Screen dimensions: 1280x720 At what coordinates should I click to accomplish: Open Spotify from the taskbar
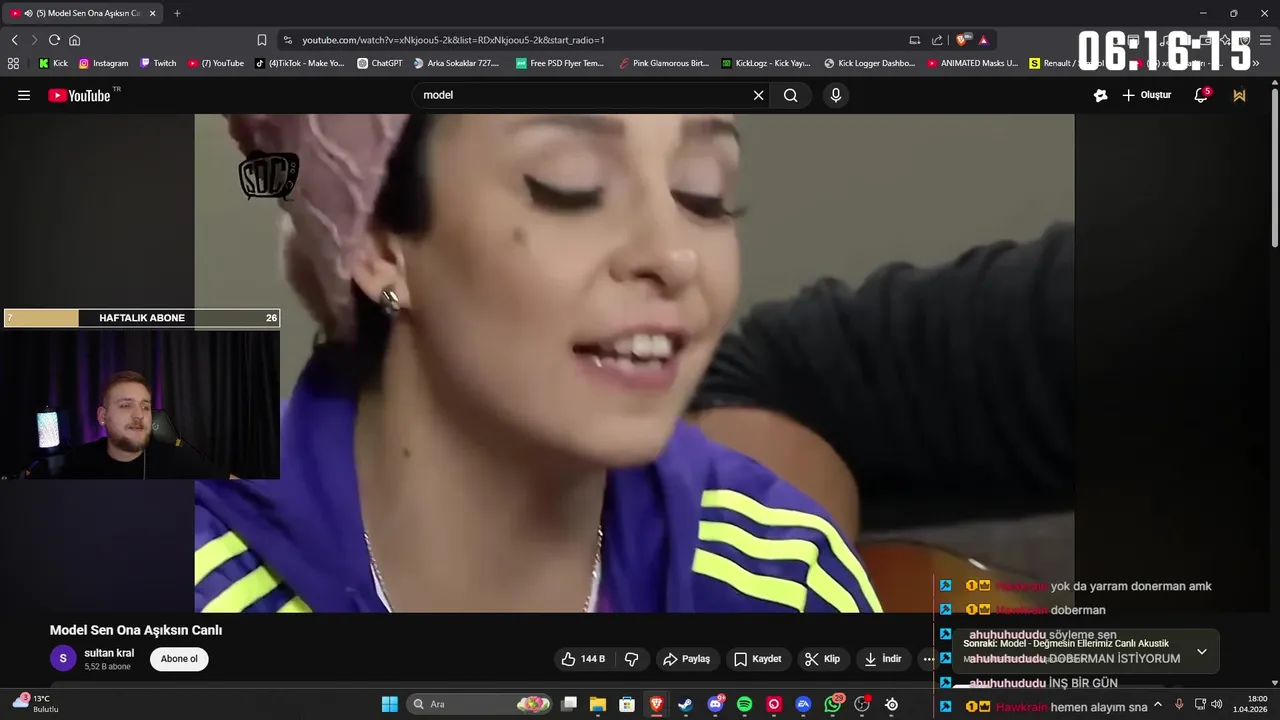(x=744, y=704)
